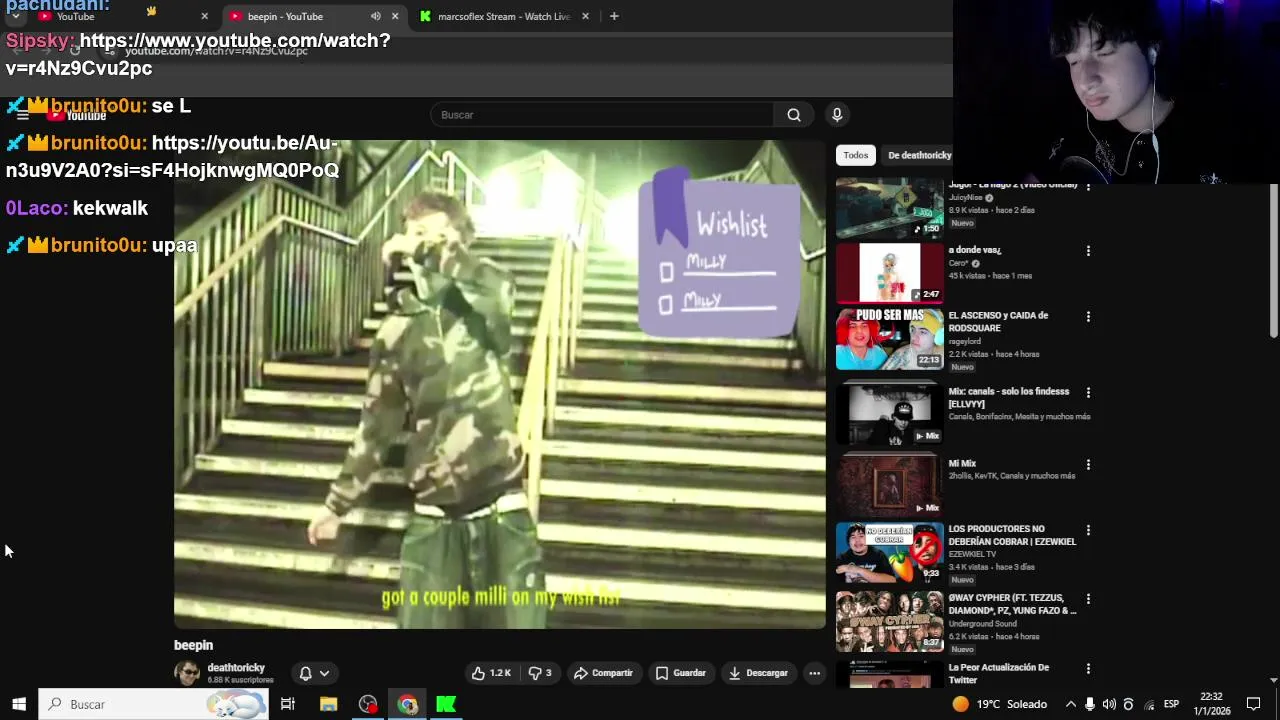1280x720 pixels.
Task: Open the network status tray icon
Action: coord(1149,704)
